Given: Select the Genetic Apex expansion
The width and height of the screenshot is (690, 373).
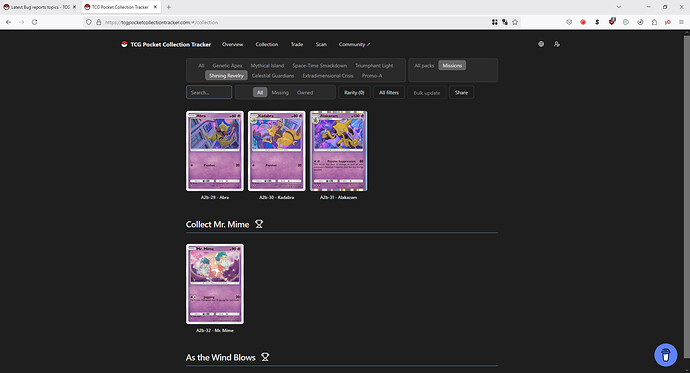Looking at the screenshot, I should [227, 66].
